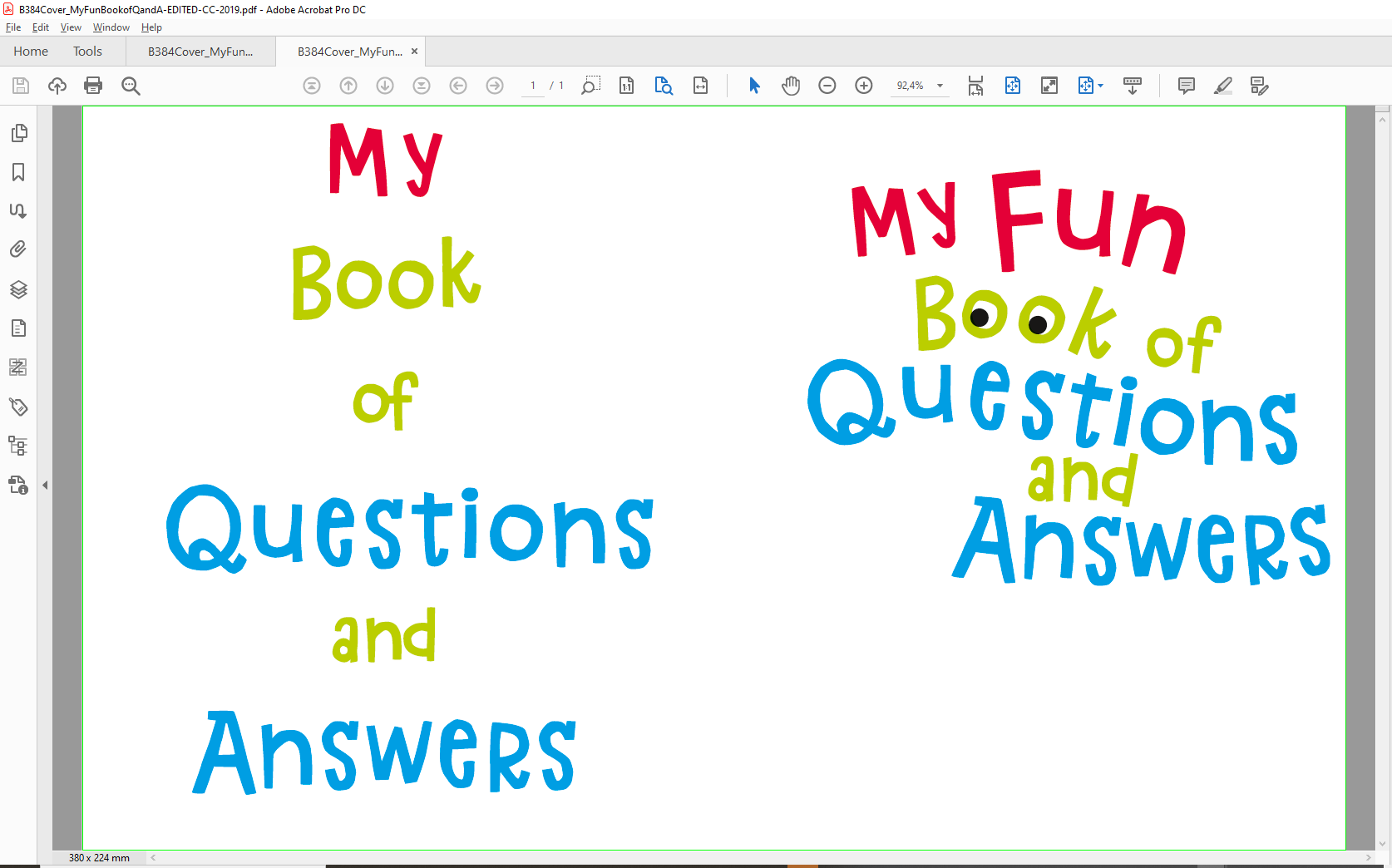The width and height of the screenshot is (1392, 868).
Task: Open the Standards info panel
Action: [x=18, y=485]
